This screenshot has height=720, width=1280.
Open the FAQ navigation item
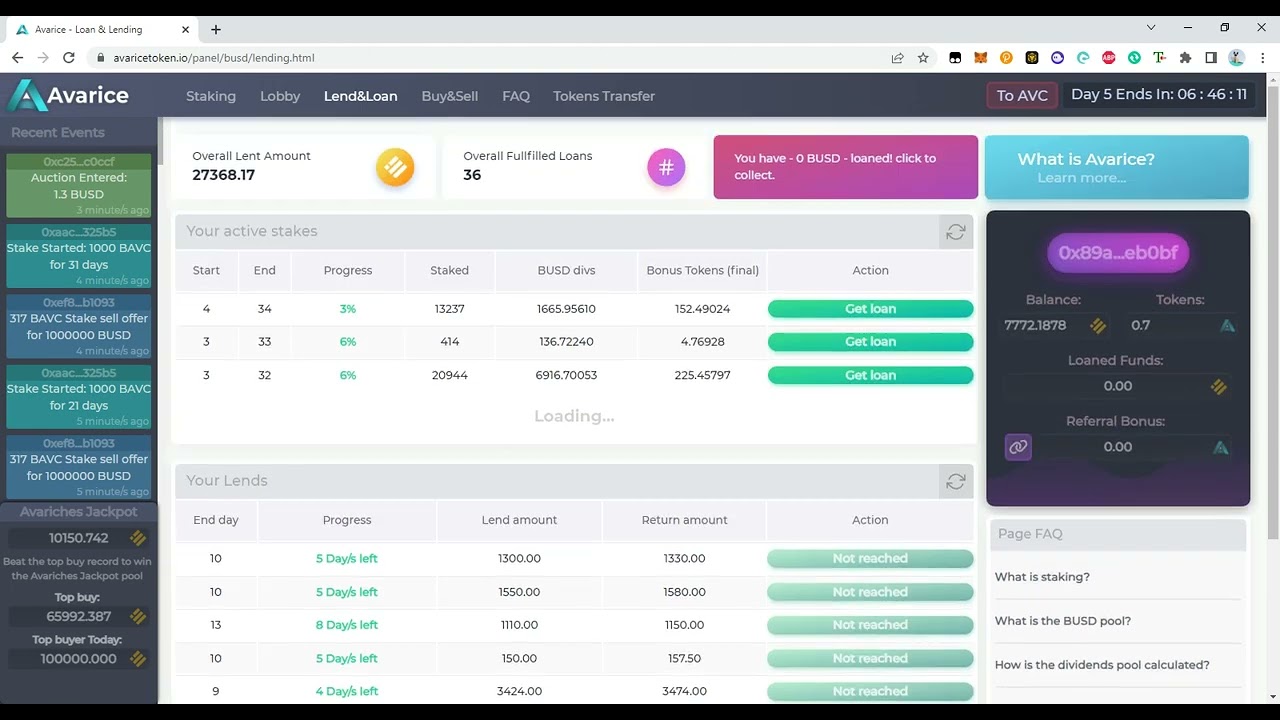(x=516, y=96)
